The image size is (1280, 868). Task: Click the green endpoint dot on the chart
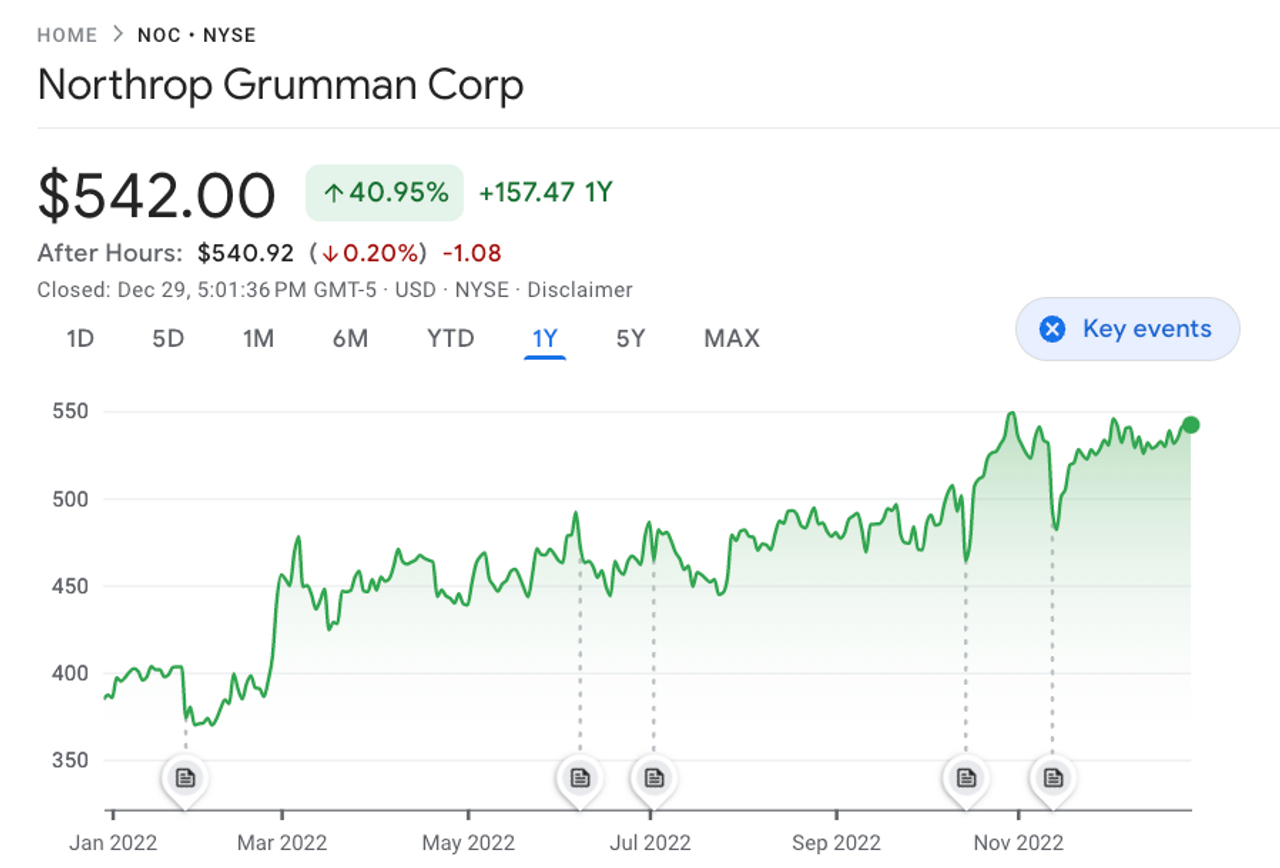[1190, 425]
